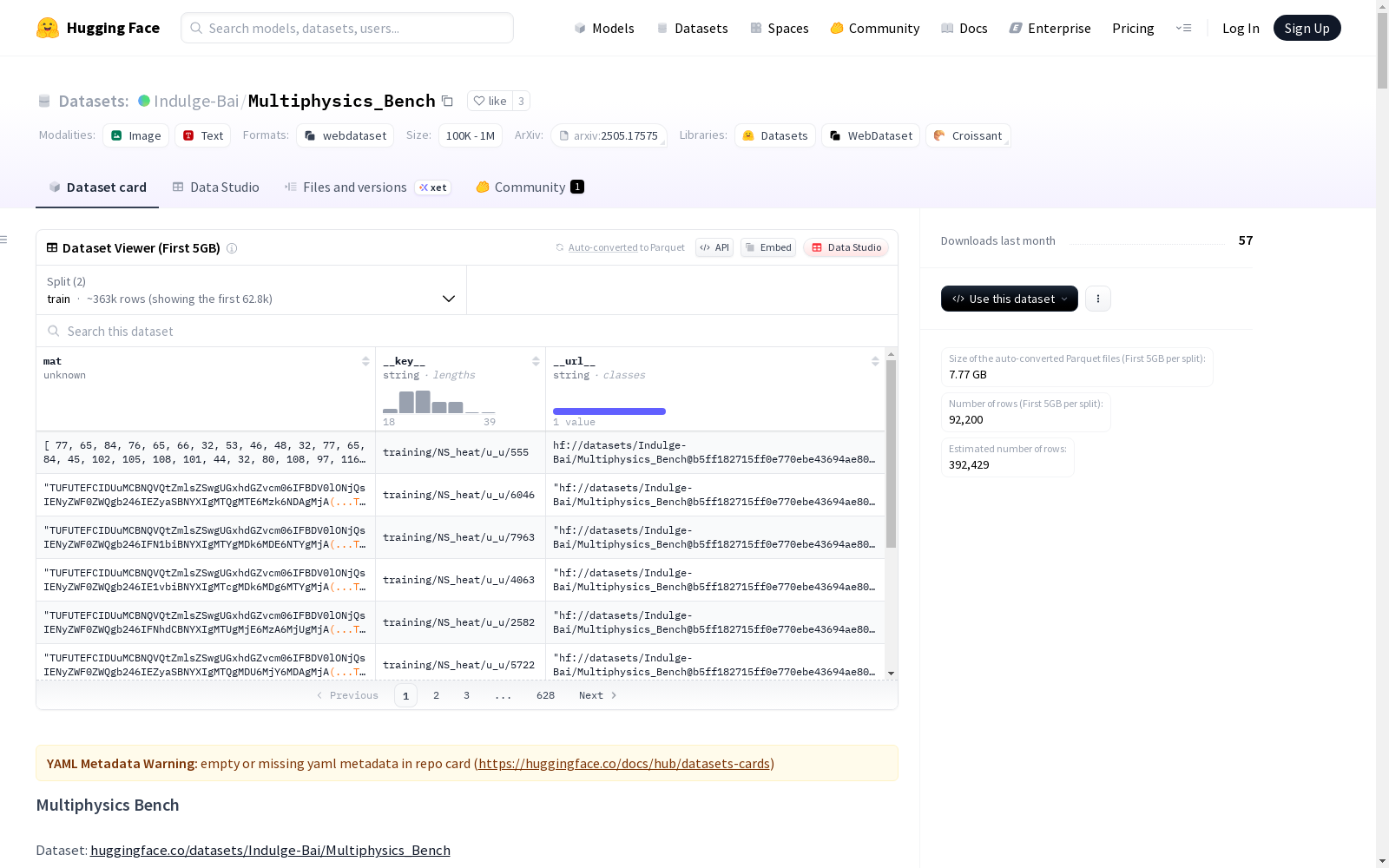Click Next page in pagination
The image size is (1389, 868).
[x=598, y=695]
